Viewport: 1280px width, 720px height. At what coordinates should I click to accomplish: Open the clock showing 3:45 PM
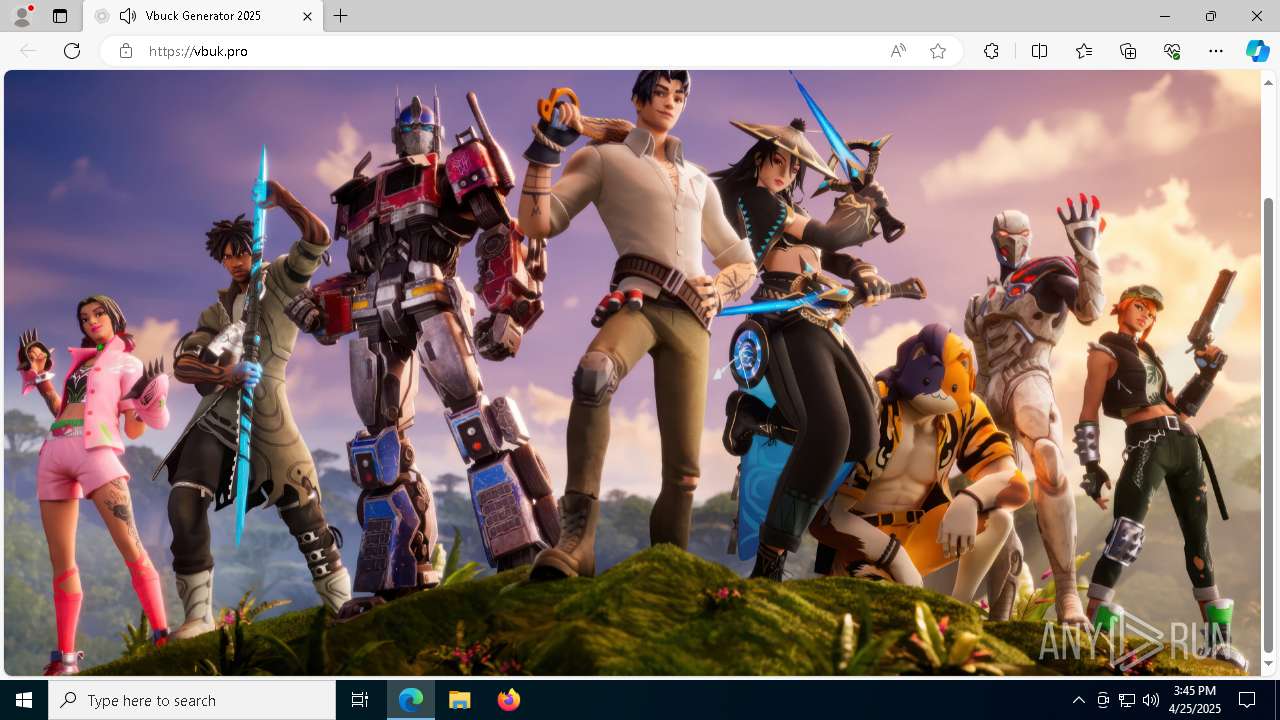(1195, 700)
